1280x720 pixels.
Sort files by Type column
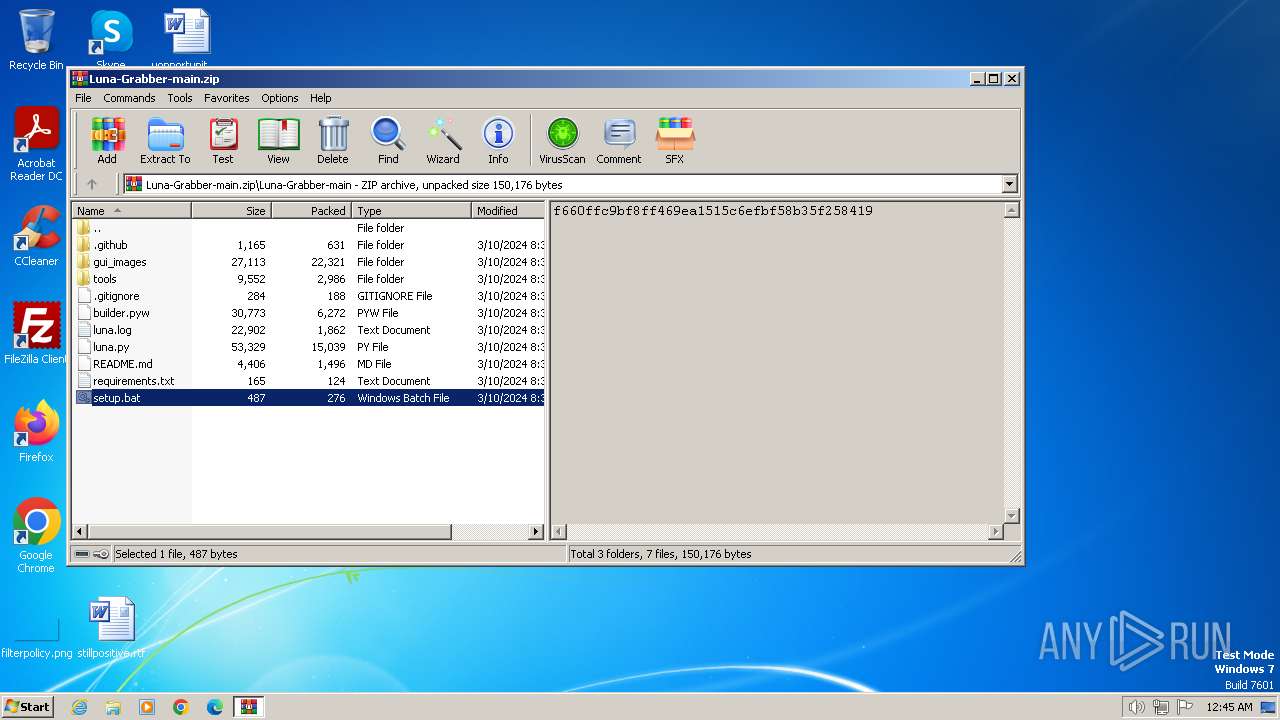click(x=411, y=211)
